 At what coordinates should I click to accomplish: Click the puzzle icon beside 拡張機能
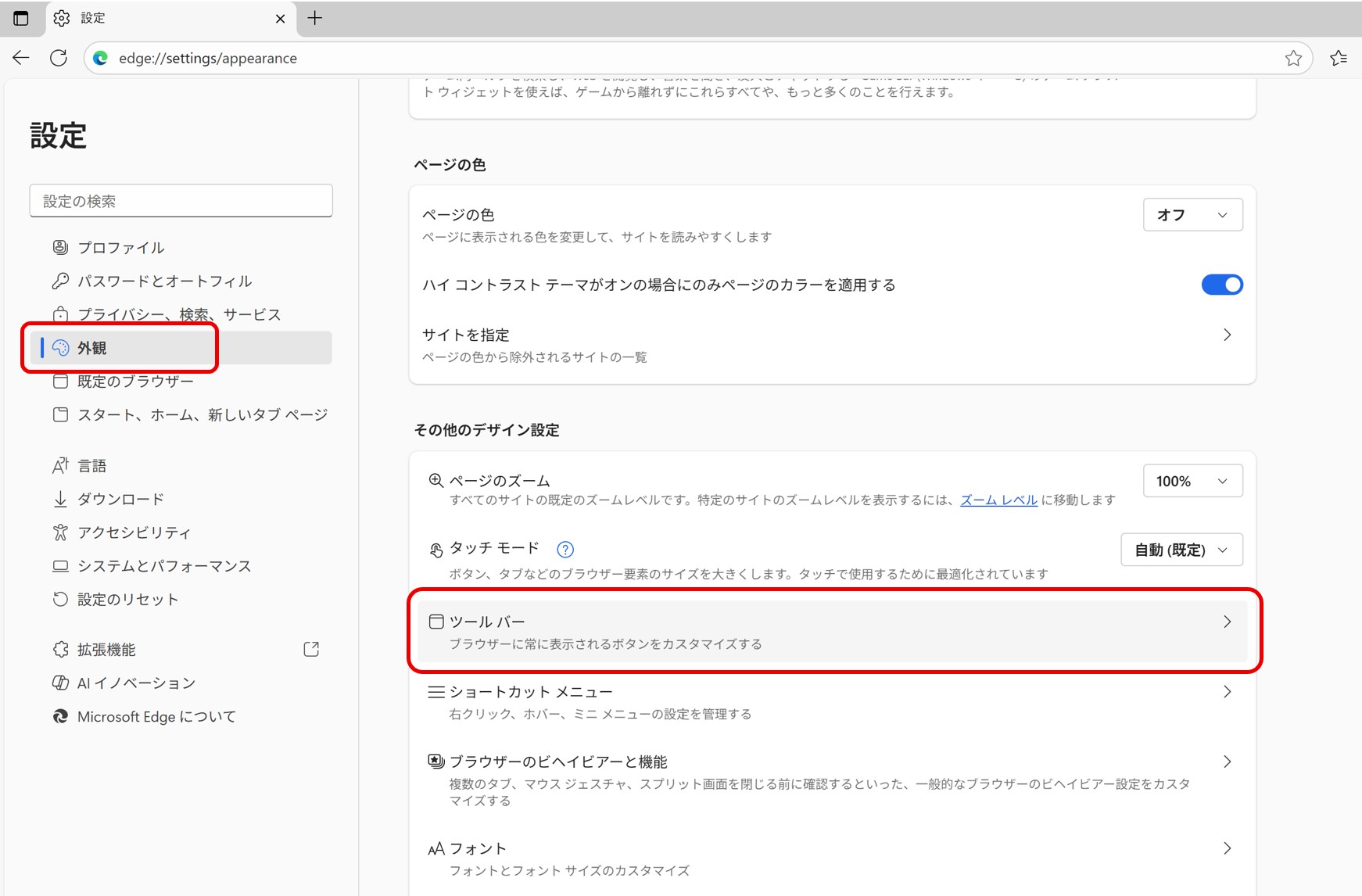click(x=60, y=650)
